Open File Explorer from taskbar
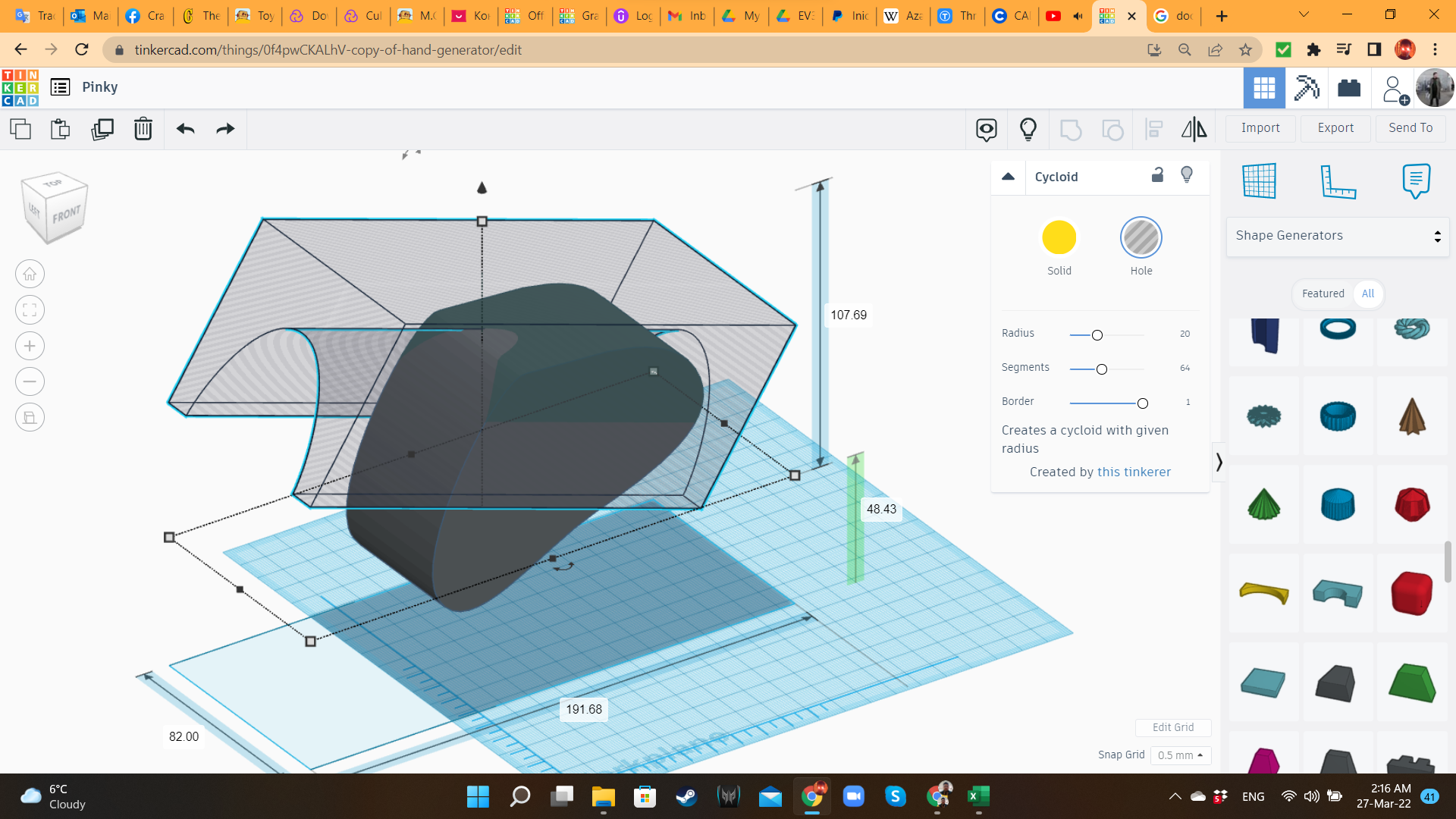The height and width of the screenshot is (819, 1456). pos(603,796)
